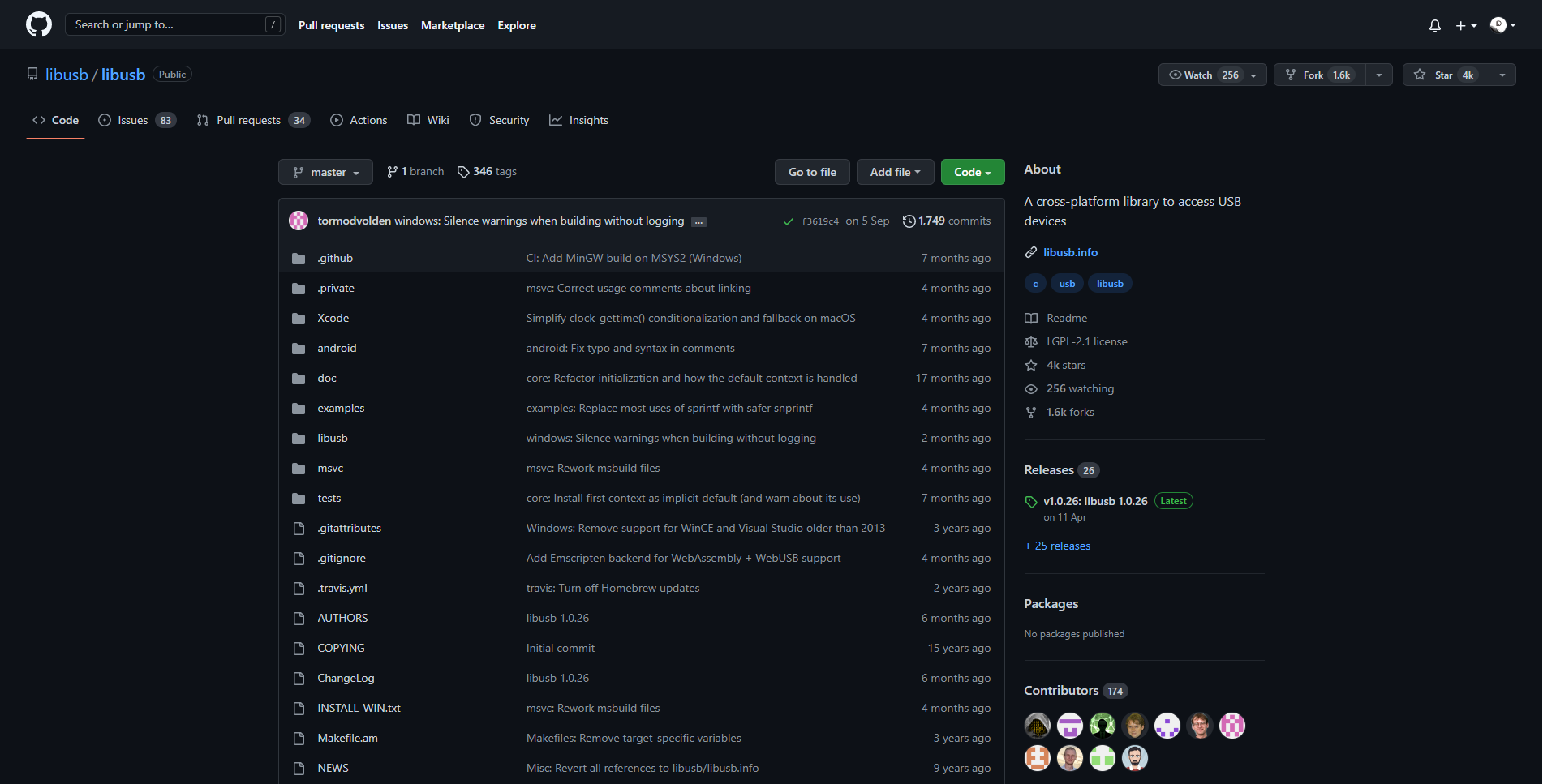Open the master branch selector

325,172
